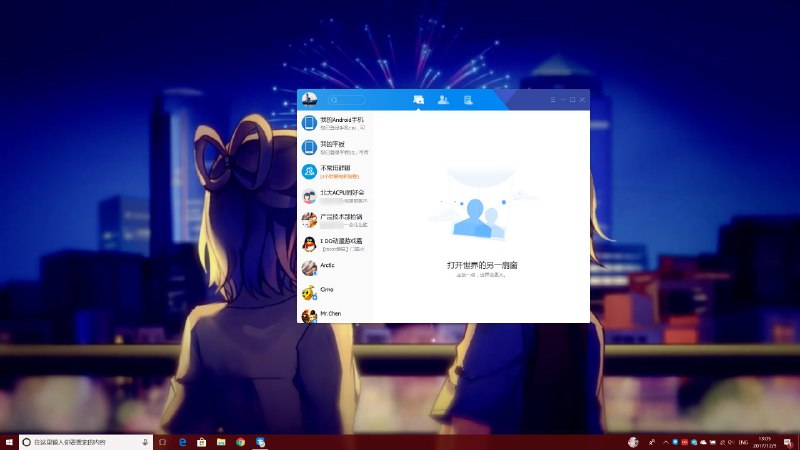Open the chat with Arctic
This screenshot has width=800, height=450.
coord(335,268)
